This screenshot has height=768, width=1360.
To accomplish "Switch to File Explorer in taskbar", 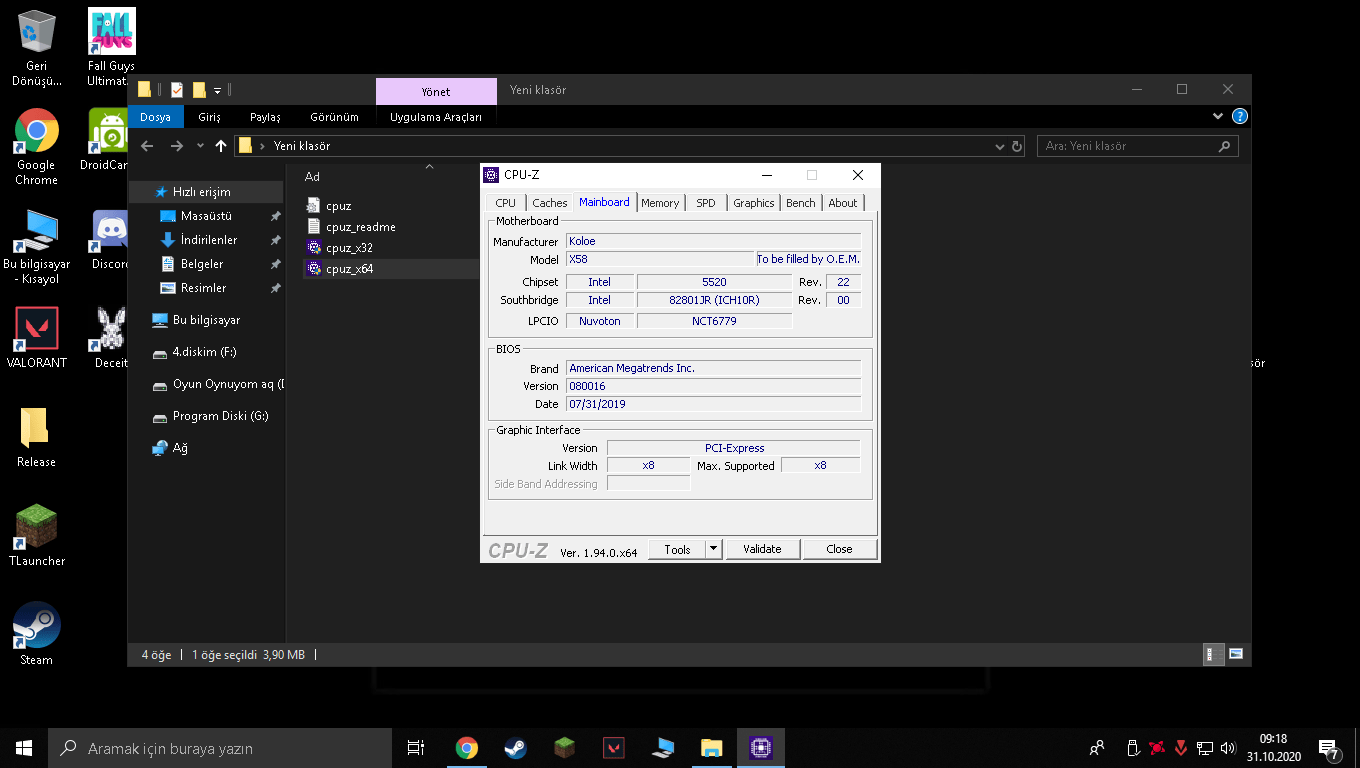I will (711, 748).
